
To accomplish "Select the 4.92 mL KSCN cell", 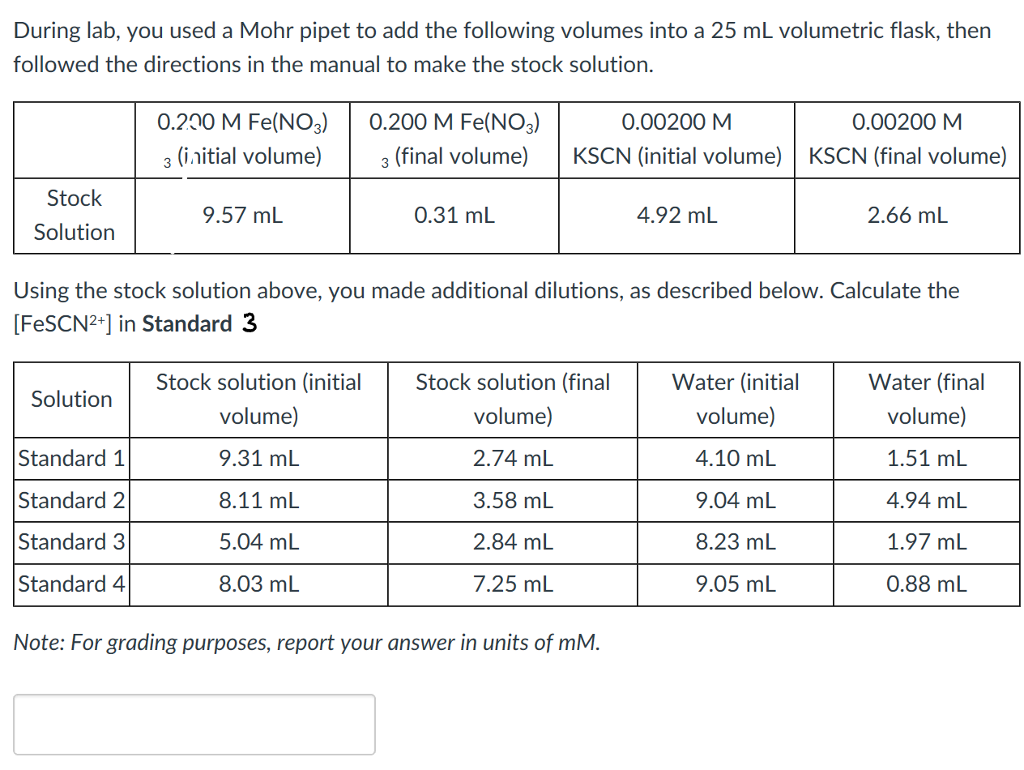I will [676, 215].
